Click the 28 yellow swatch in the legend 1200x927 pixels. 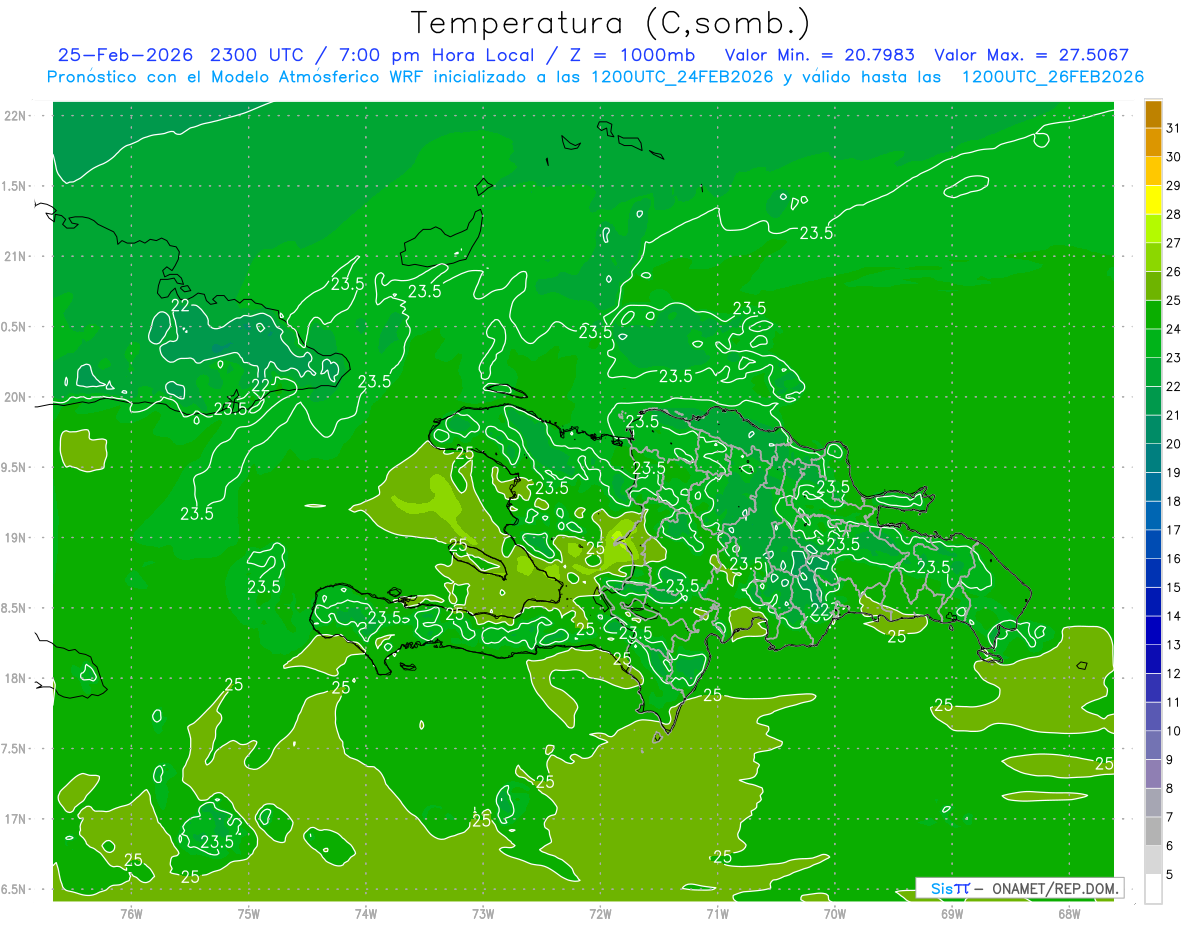[1153, 200]
